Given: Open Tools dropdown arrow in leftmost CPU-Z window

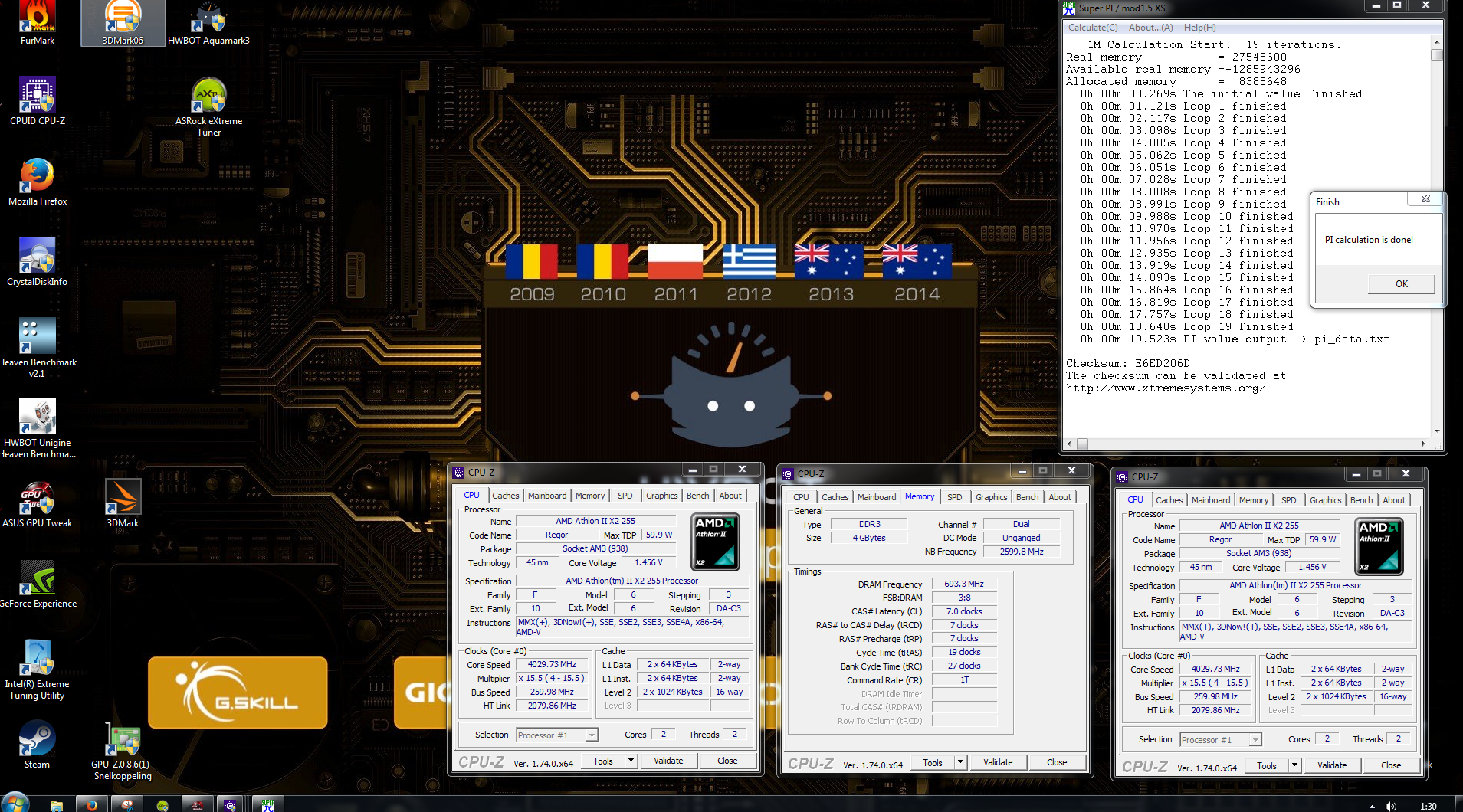Looking at the screenshot, I should pyautogui.click(x=631, y=761).
